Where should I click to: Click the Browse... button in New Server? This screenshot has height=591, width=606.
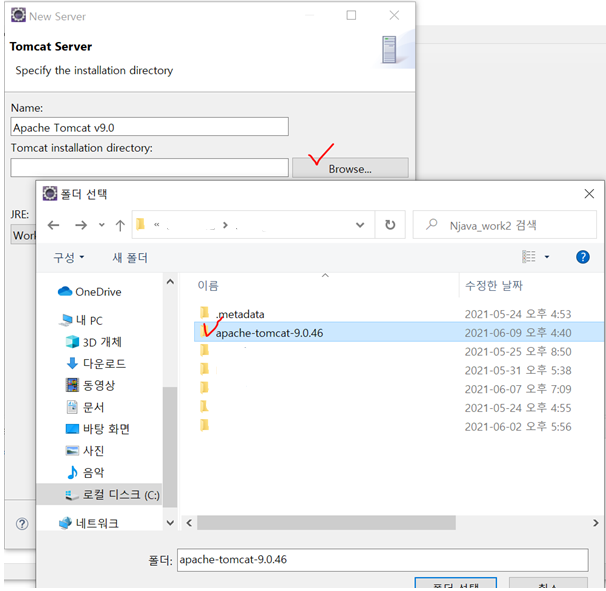(350, 168)
